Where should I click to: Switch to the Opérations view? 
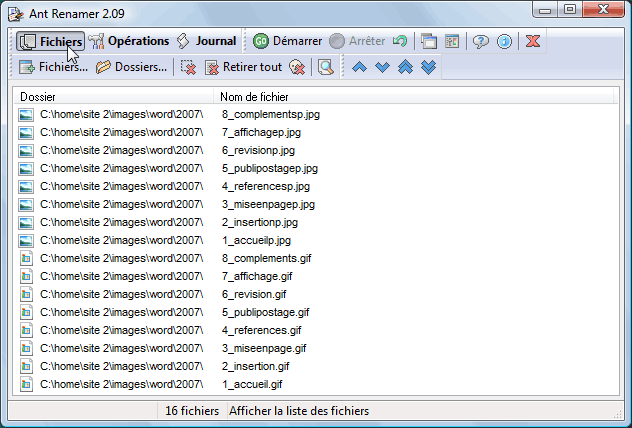pyautogui.click(x=128, y=42)
